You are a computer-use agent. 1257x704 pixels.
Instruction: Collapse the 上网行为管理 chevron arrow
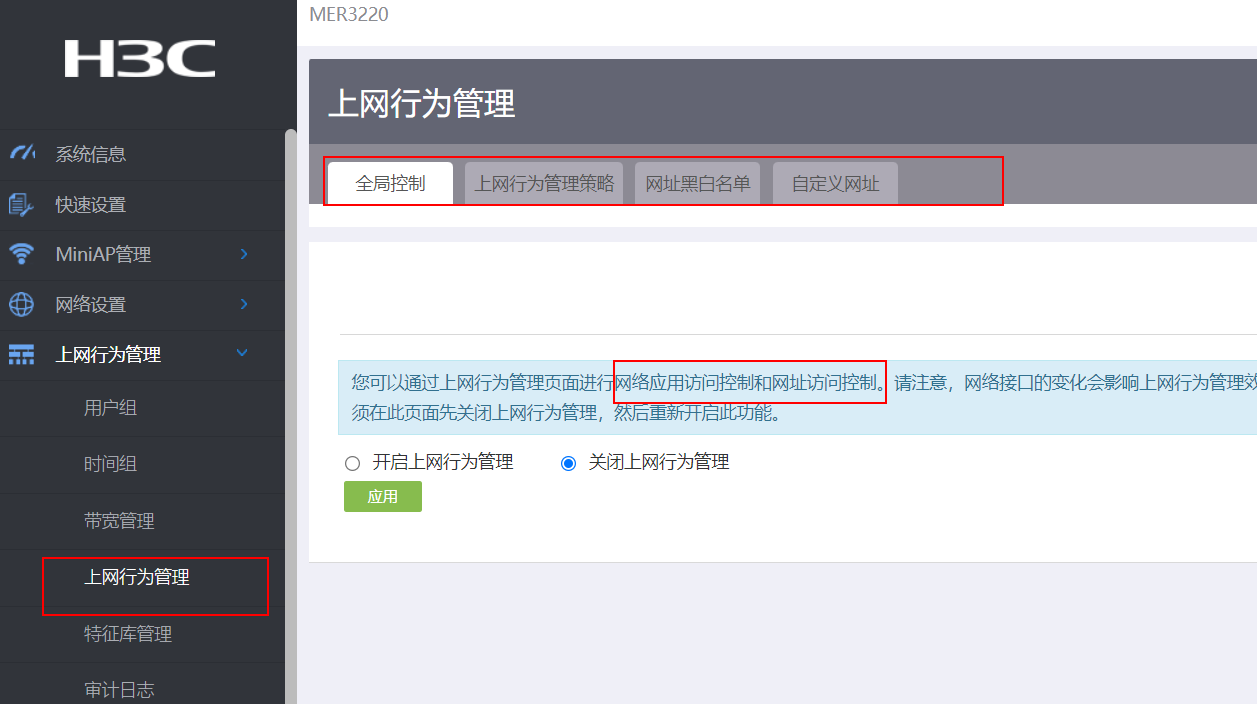coord(242,353)
